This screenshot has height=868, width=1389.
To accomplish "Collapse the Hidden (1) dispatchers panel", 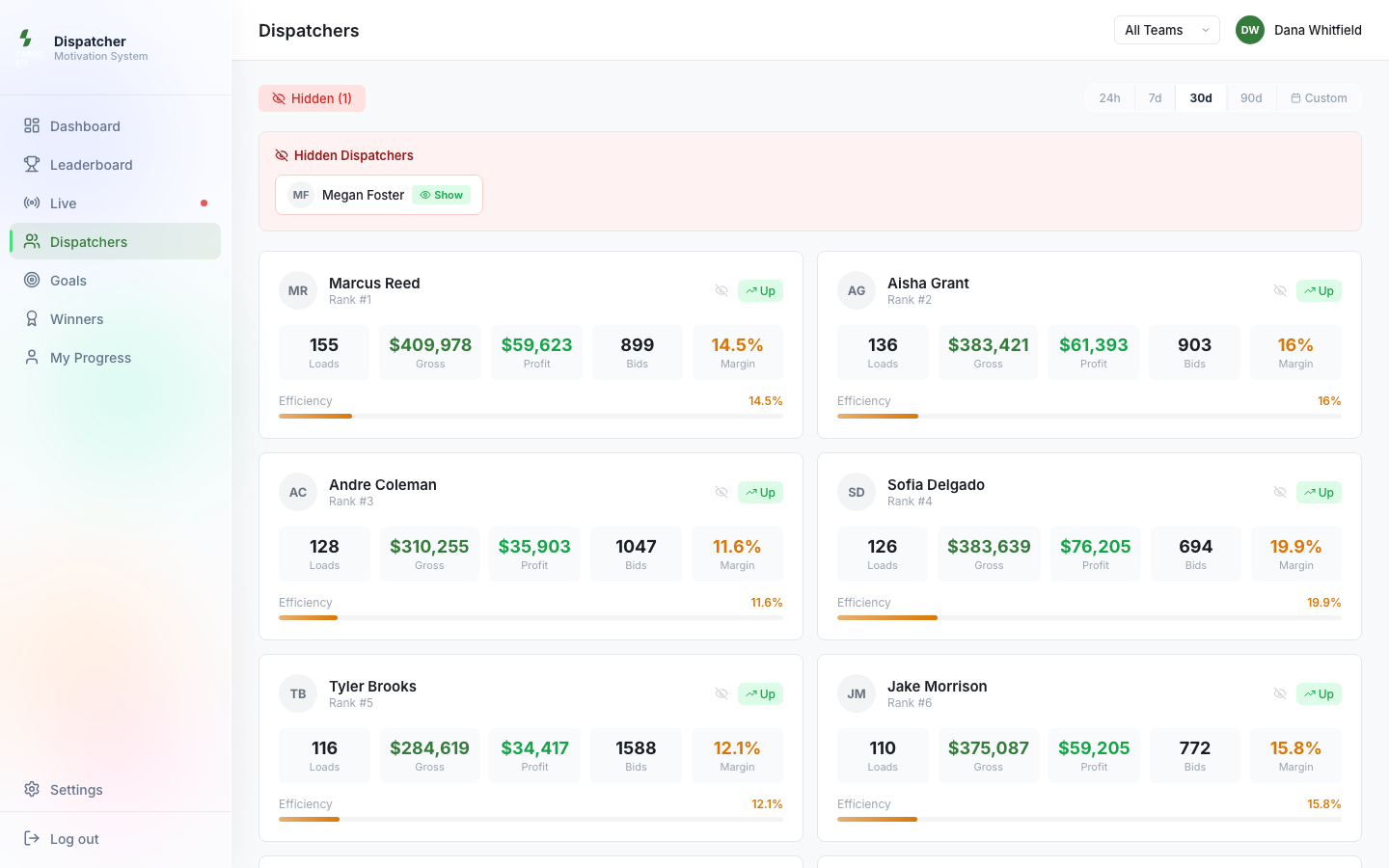I will pos(312,98).
